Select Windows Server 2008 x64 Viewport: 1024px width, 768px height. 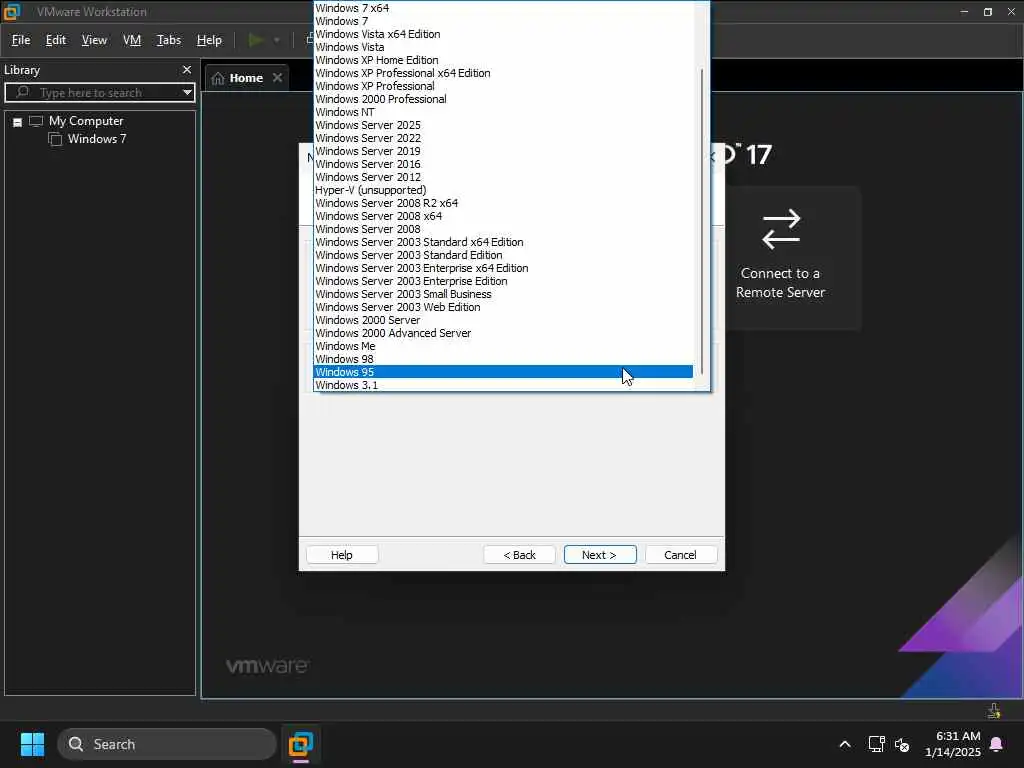[x=503, y=216]
